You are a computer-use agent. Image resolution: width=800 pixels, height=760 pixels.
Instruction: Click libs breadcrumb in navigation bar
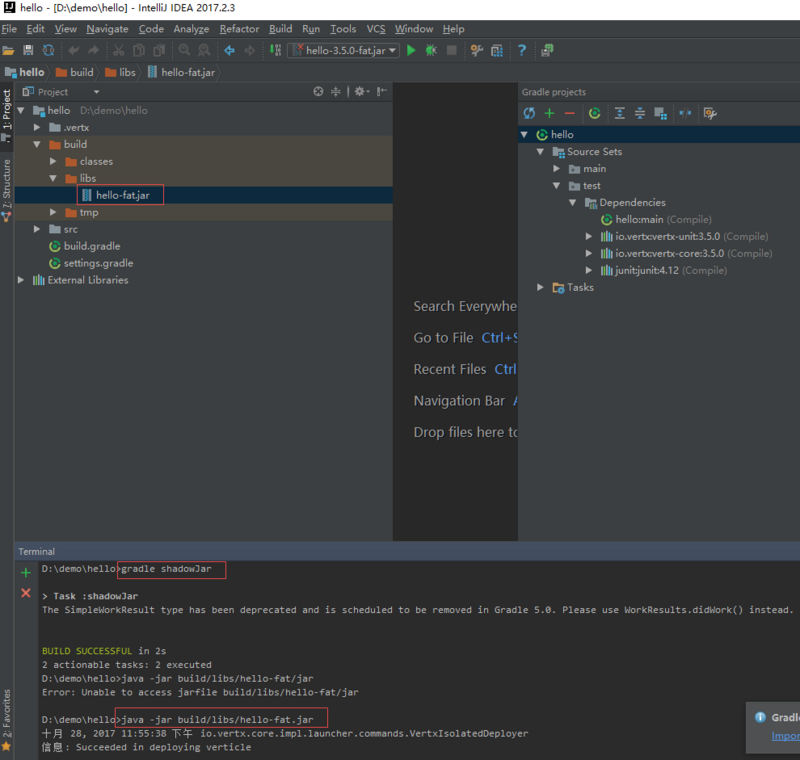pyautogui.click(x=121, y=72)
